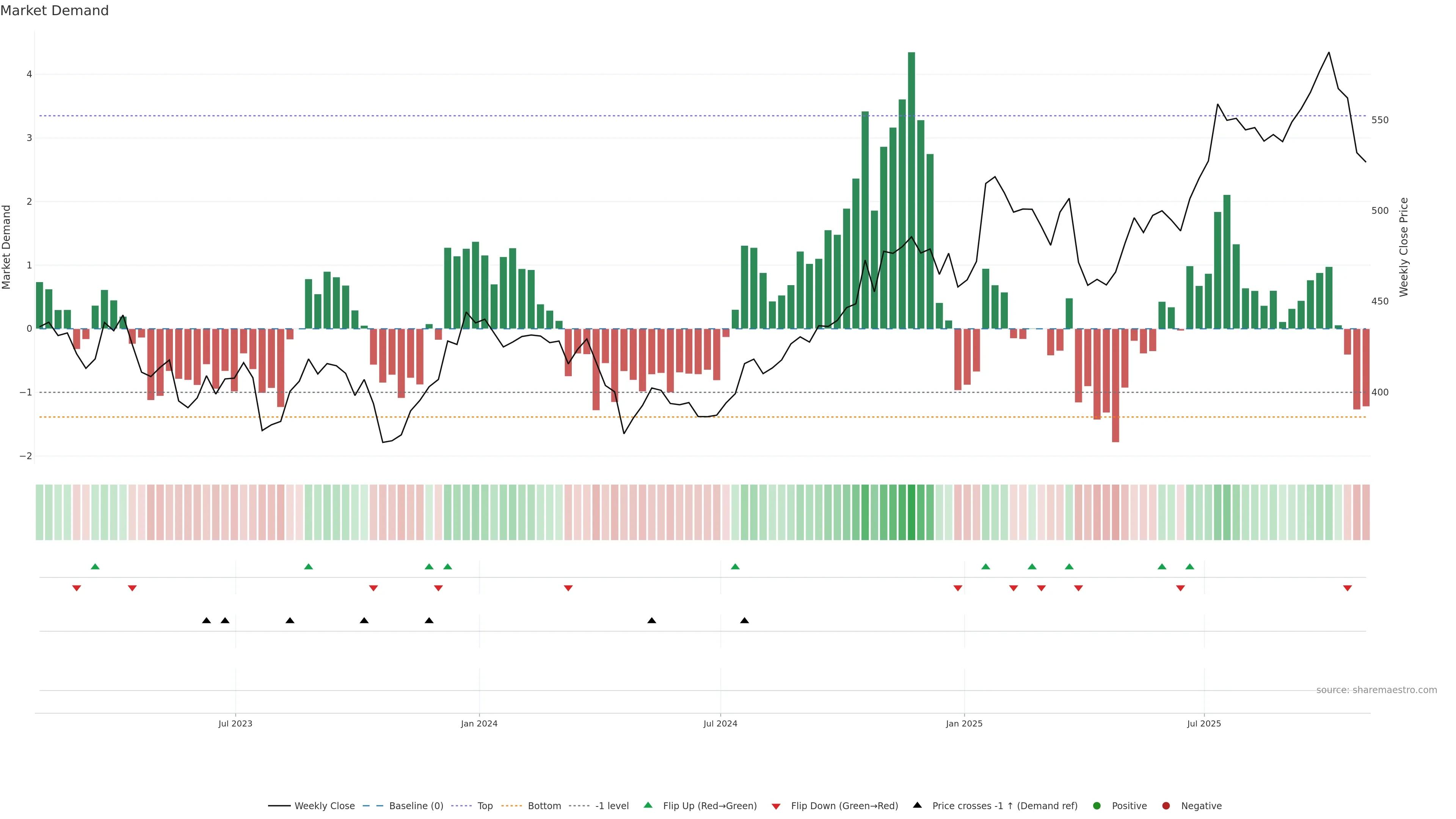Click Flip Up green triangle legend icon
The width and height of the screenshot is (1456, 819).
coord(648,805)
